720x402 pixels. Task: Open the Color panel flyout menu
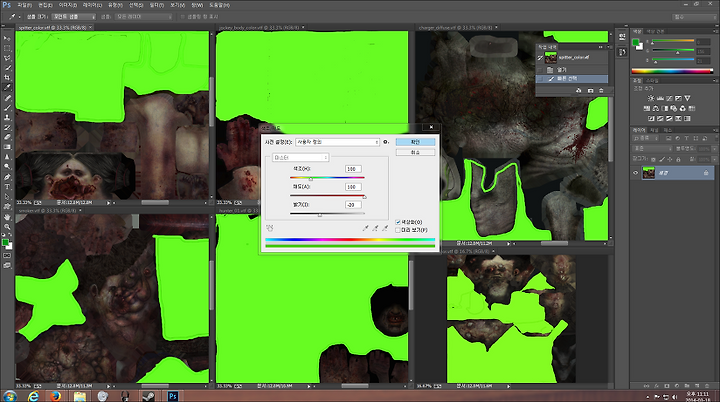pos(715,32)
